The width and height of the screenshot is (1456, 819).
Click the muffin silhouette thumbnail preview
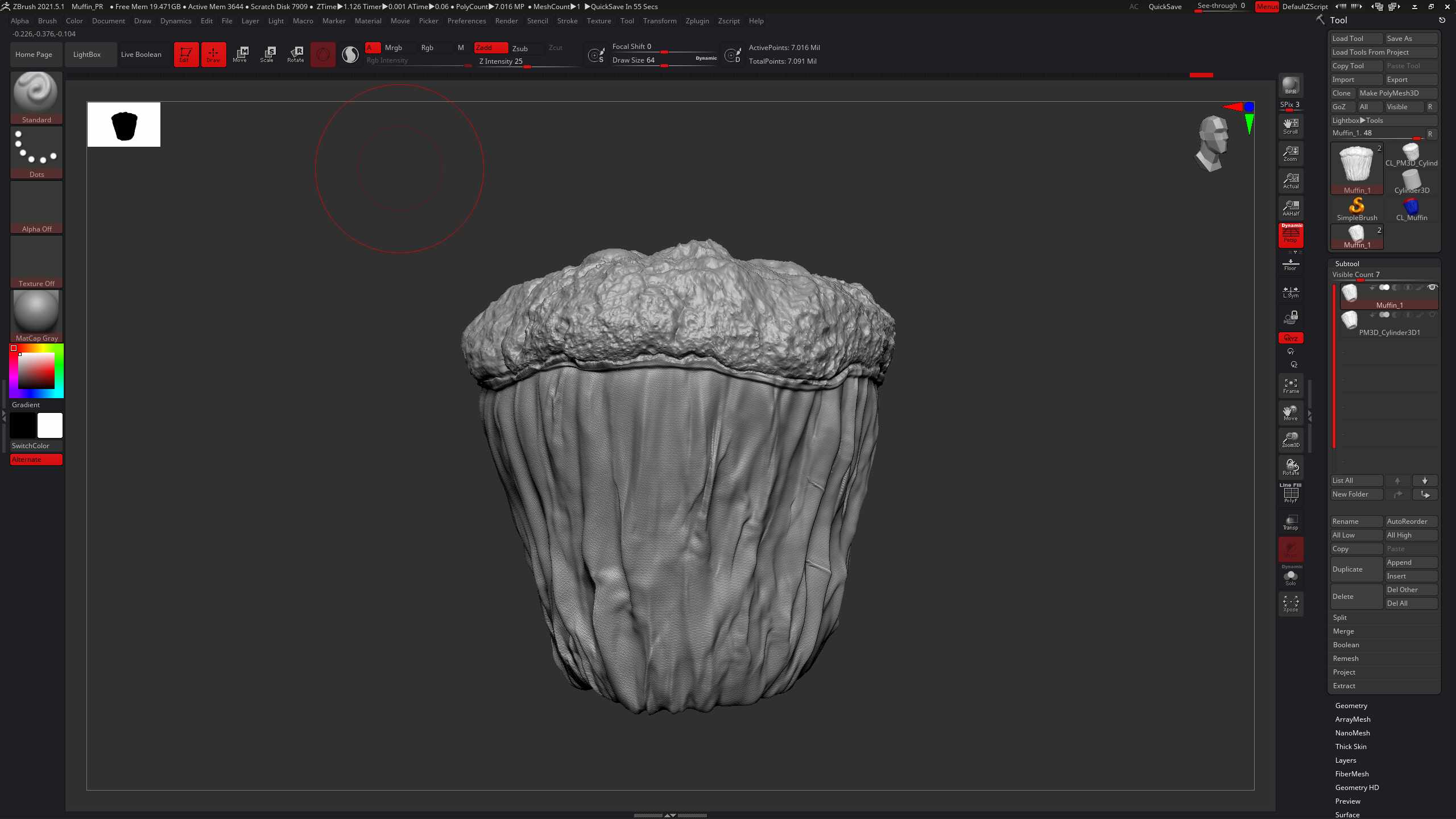coord(124,125)
